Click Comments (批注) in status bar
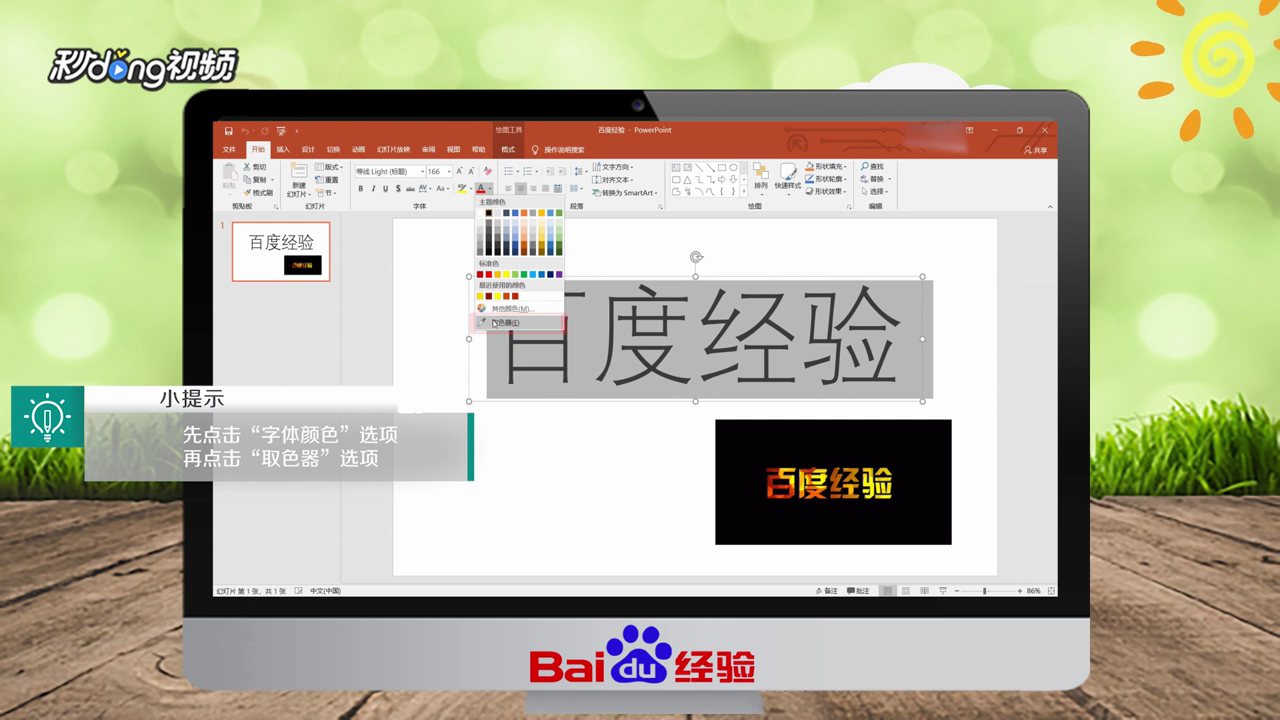Screen dimensions: 1280x720 point(858,591)
